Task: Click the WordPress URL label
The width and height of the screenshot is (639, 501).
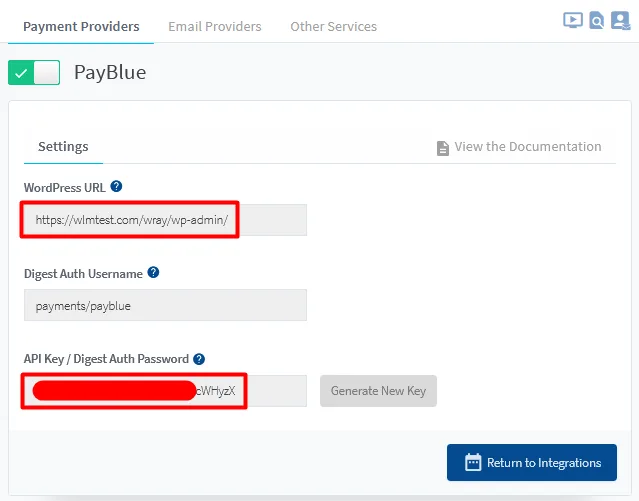Action: pyautogui.click(x=64, y=188)
